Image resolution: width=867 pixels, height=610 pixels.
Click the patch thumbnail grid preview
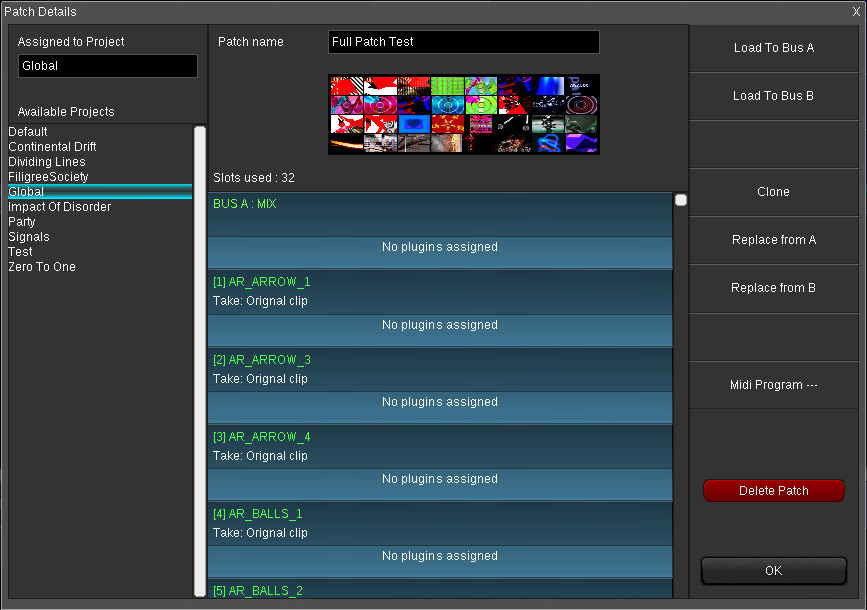[x=463, y=114]
